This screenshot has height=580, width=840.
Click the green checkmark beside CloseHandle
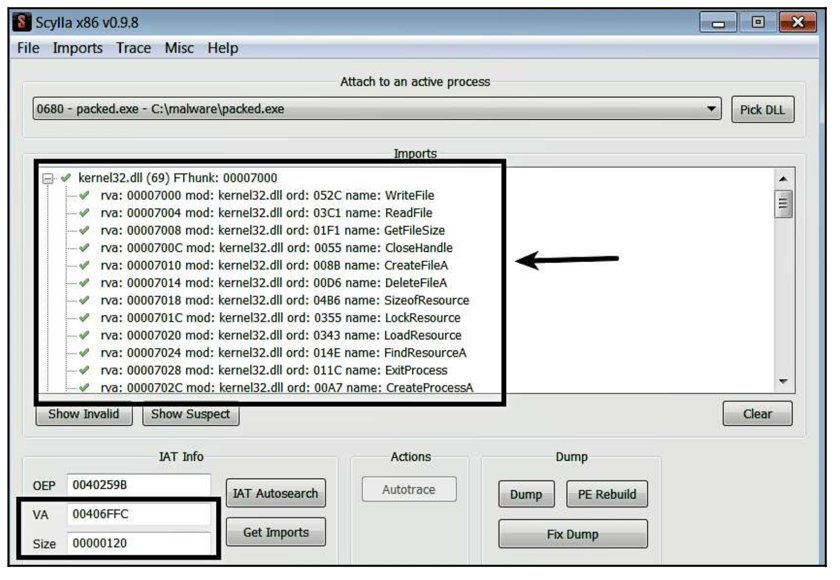click(x=84, y=247)
